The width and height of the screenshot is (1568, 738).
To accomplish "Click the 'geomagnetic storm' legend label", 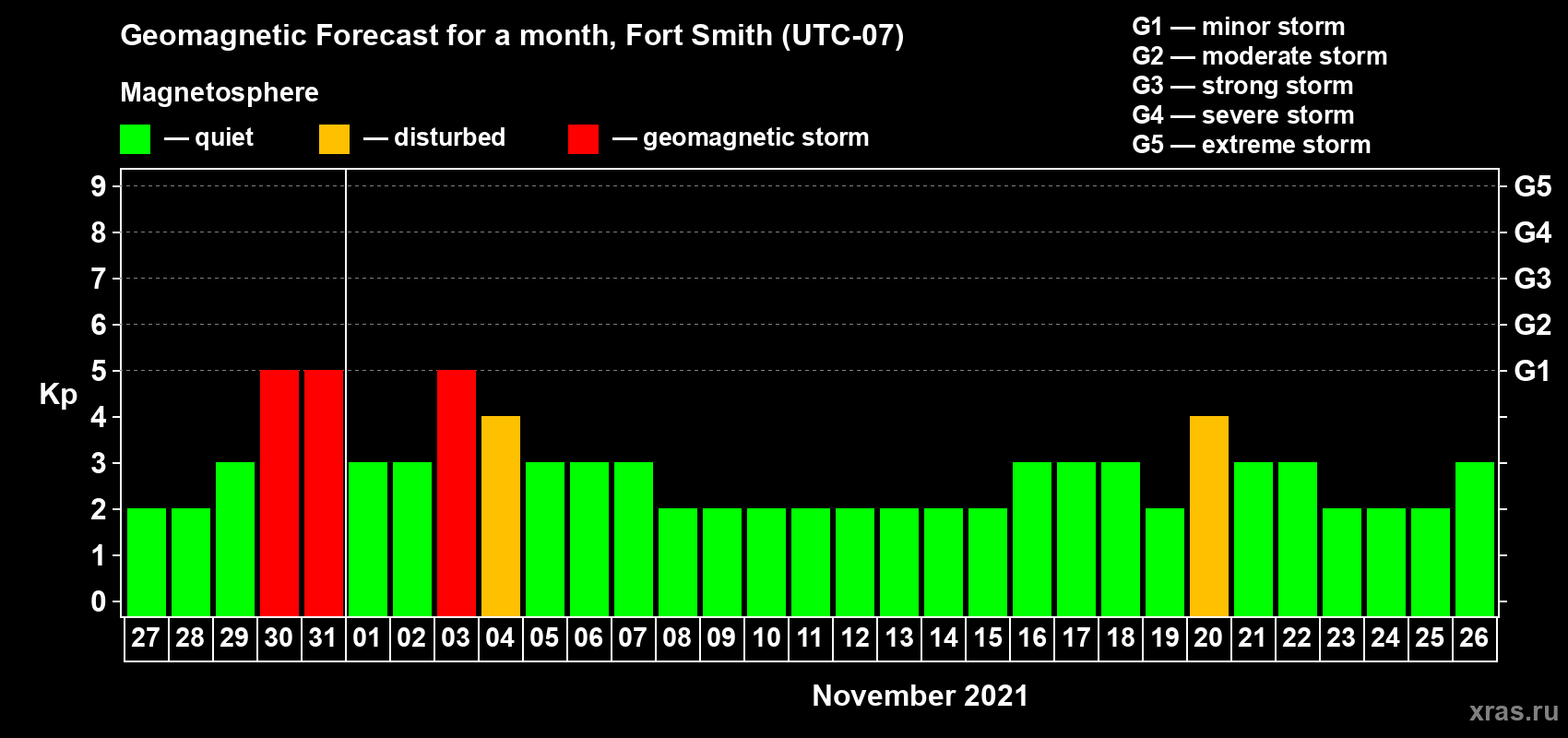I will pos(756,138).
